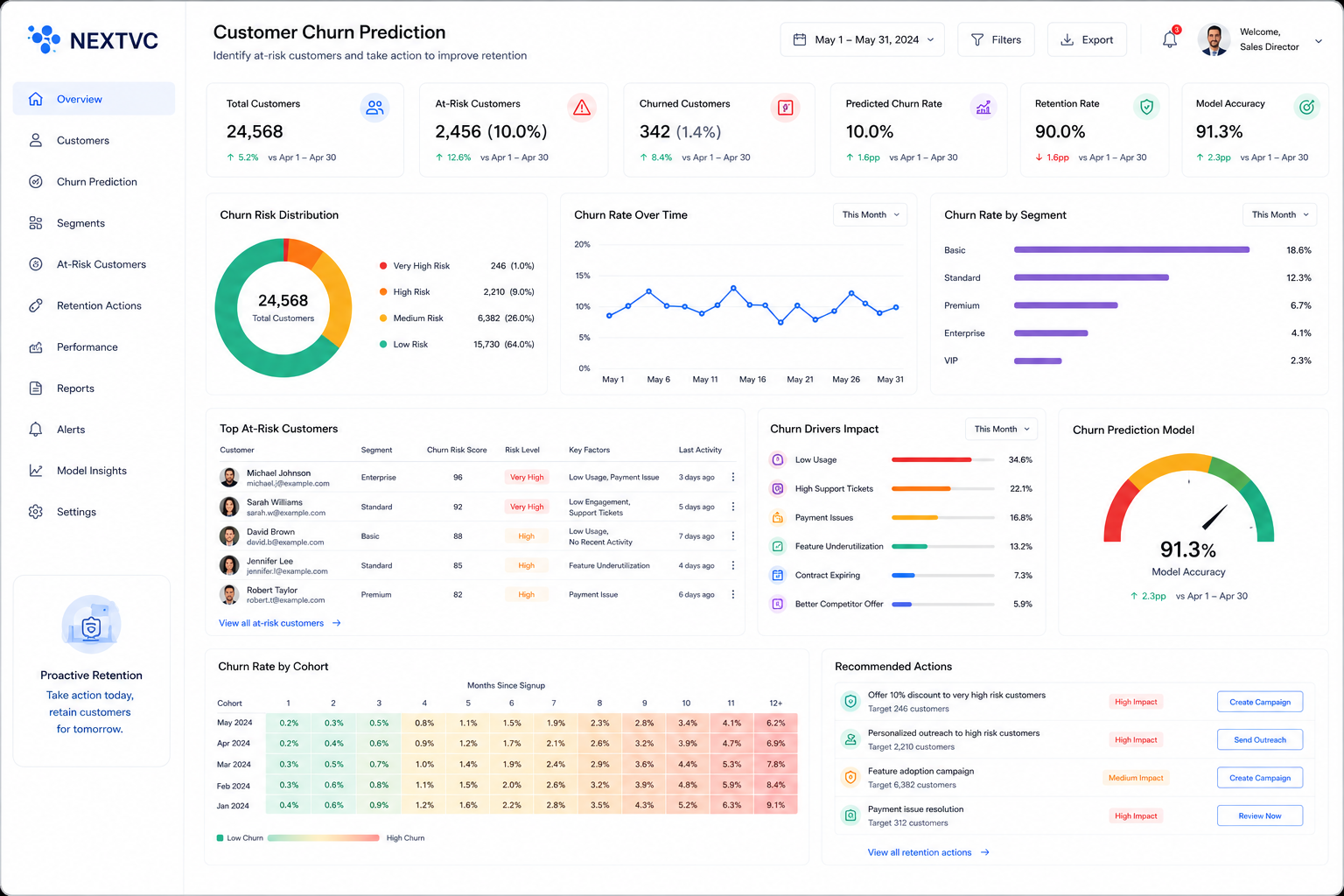This screenshot has height=896, width=1344.
Task: Click the Contract Expiring calendar icon
Action: click(777, 575)
